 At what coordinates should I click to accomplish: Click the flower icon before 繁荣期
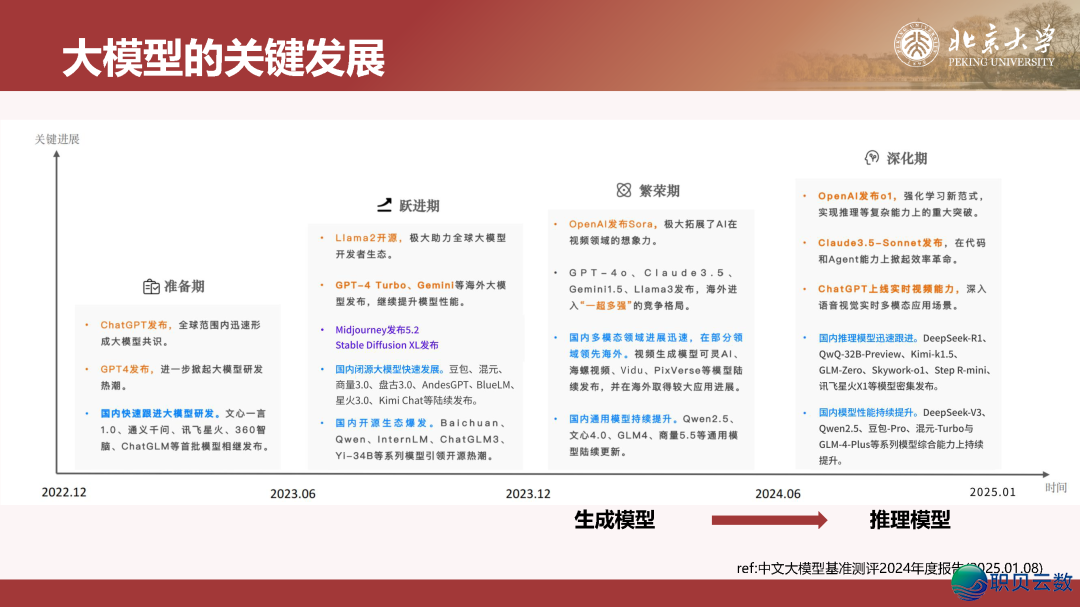(x=623, y=190)
